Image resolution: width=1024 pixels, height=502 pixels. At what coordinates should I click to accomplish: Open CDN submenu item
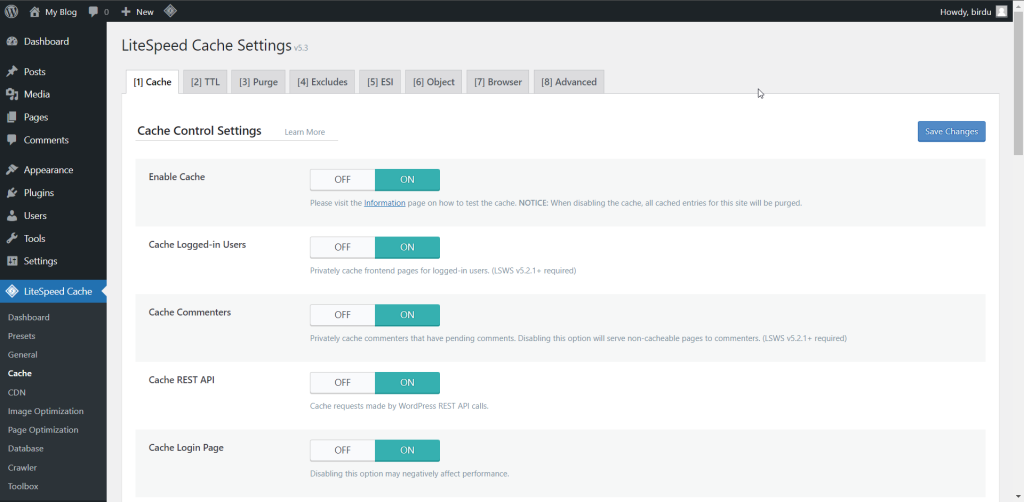point(17,393)
